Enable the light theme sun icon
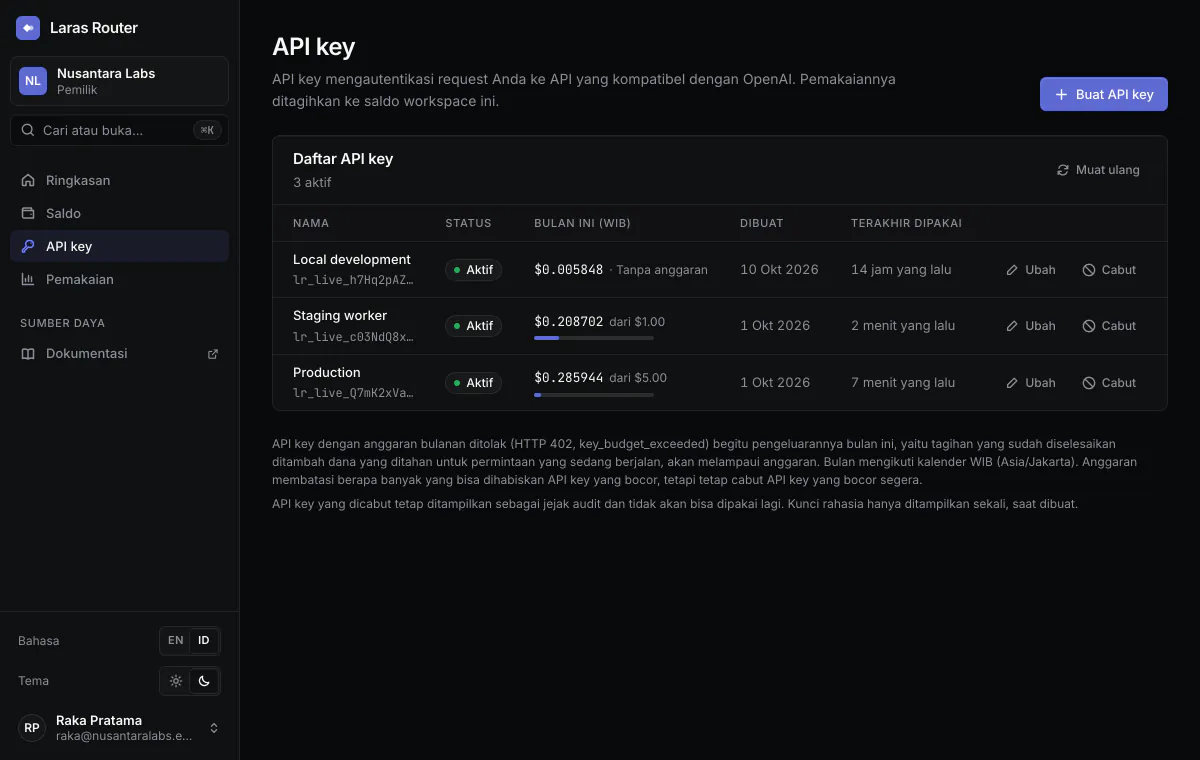 tap(176, 681)
